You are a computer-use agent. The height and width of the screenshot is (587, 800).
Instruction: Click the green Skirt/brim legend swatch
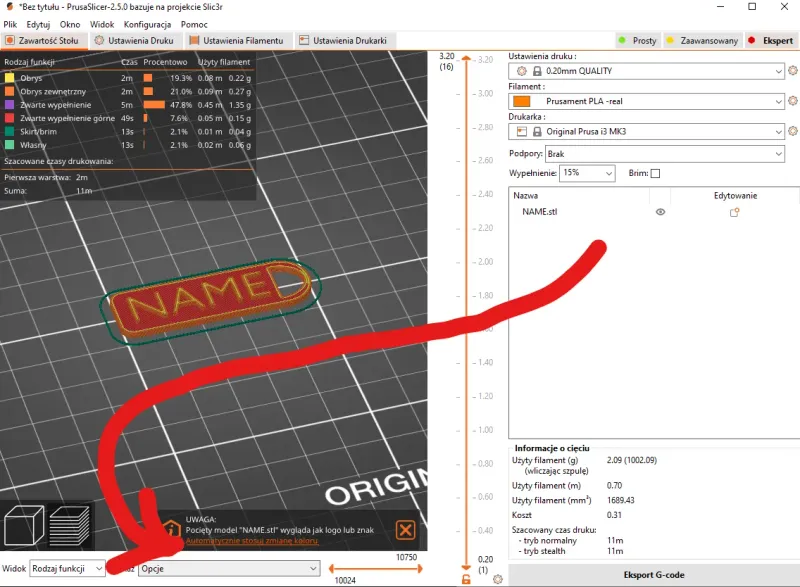point(10,131)
